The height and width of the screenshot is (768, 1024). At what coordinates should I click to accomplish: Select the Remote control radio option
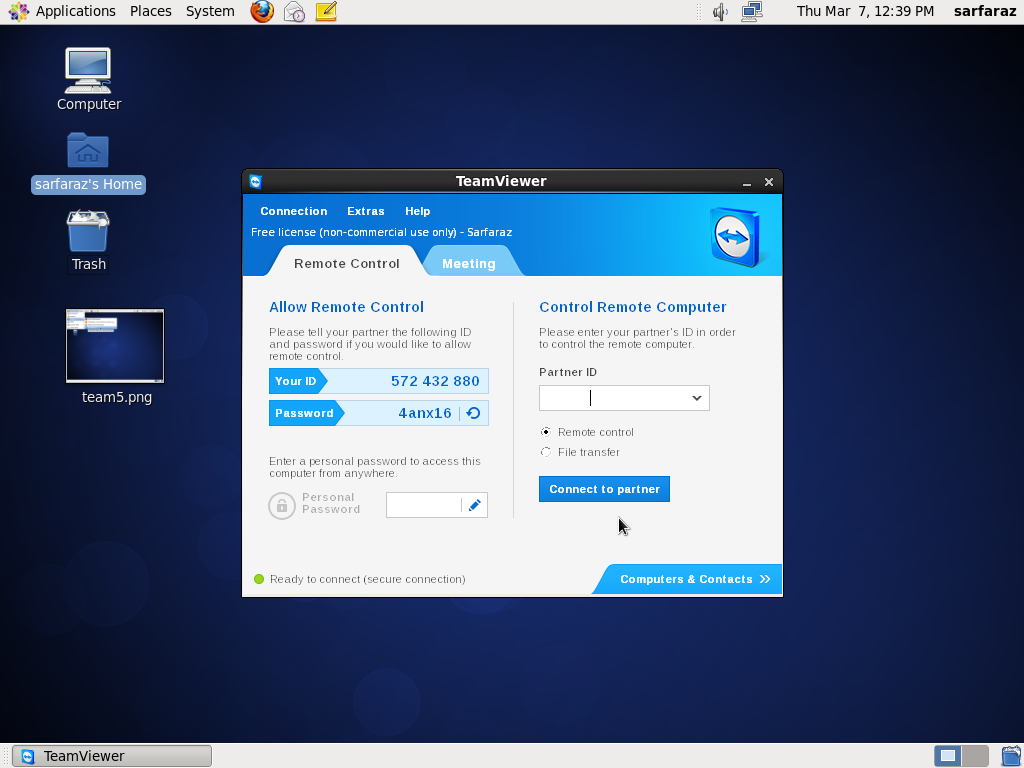point(545,432)
